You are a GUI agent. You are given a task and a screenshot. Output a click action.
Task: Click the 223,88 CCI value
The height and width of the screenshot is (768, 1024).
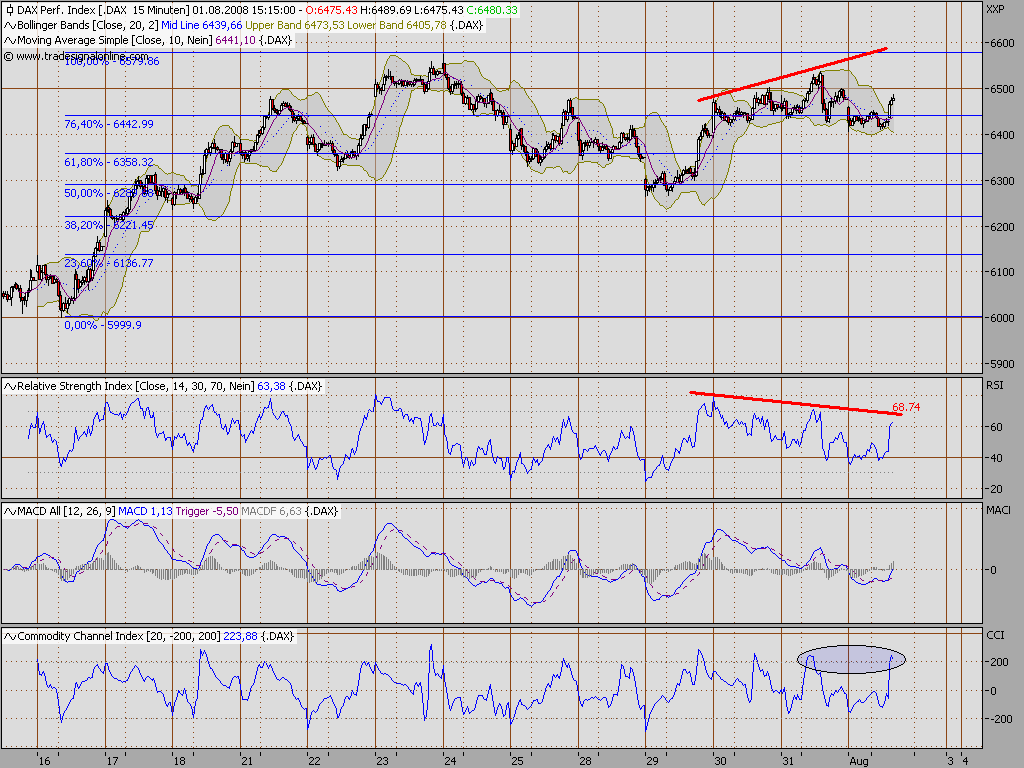(240, 636)
